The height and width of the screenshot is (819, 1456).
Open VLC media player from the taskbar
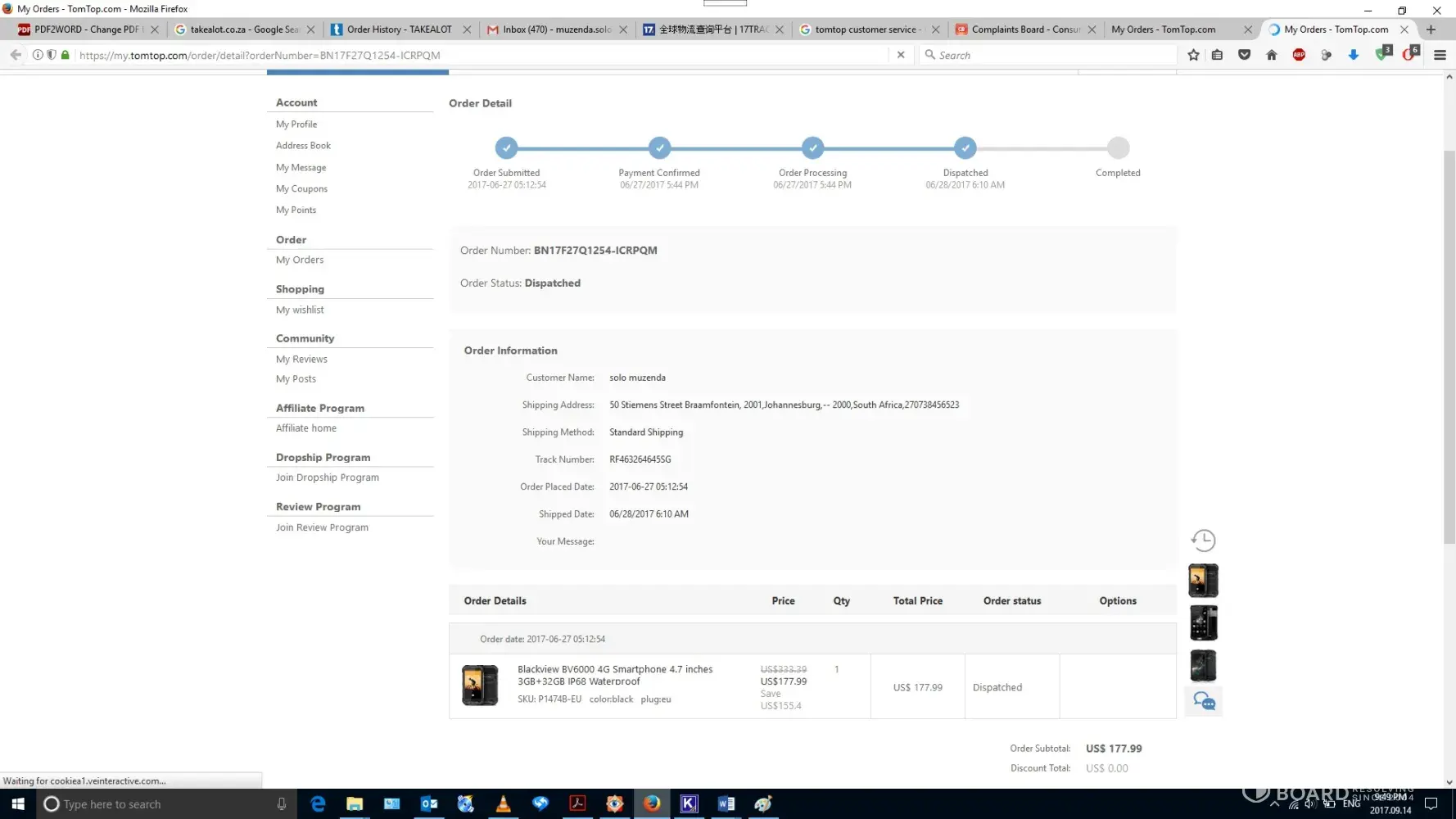pyautogui.click(x=503, y=804)
